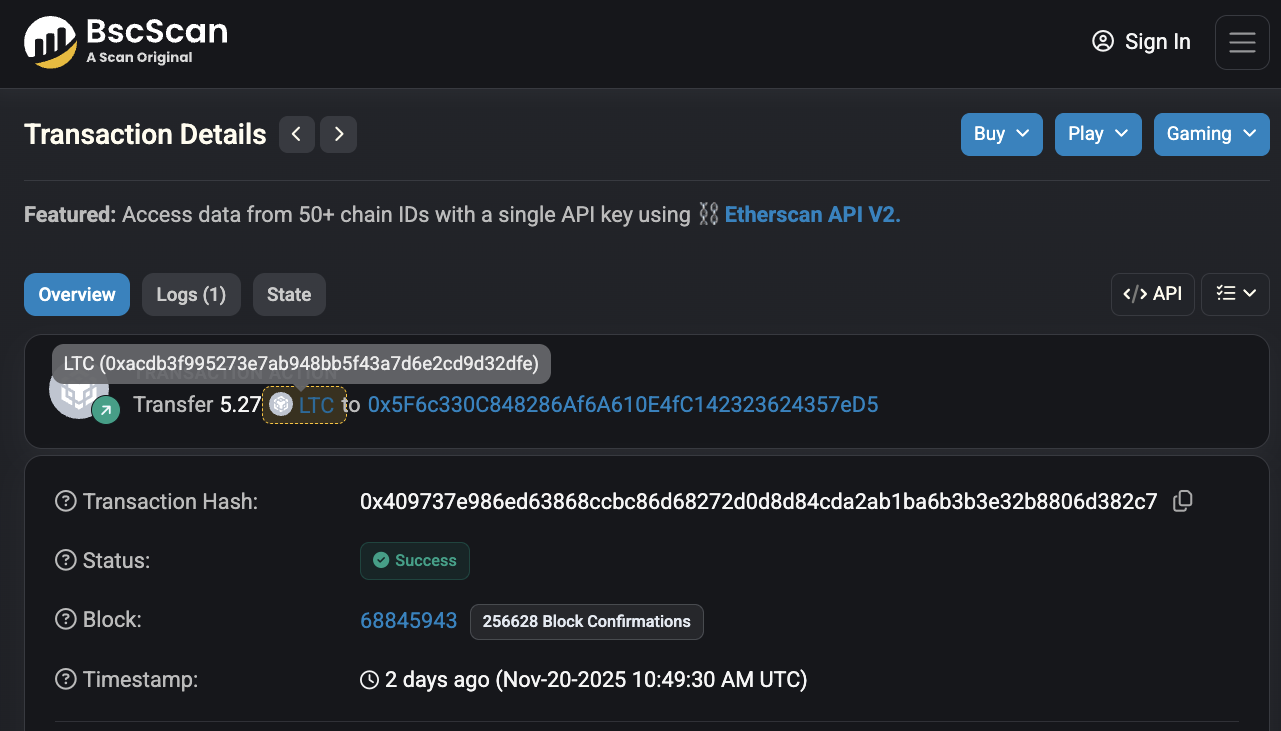Screen dimensions: 1281x731
Task: Expand the Buy dropdown
Action: [1002, 134]
